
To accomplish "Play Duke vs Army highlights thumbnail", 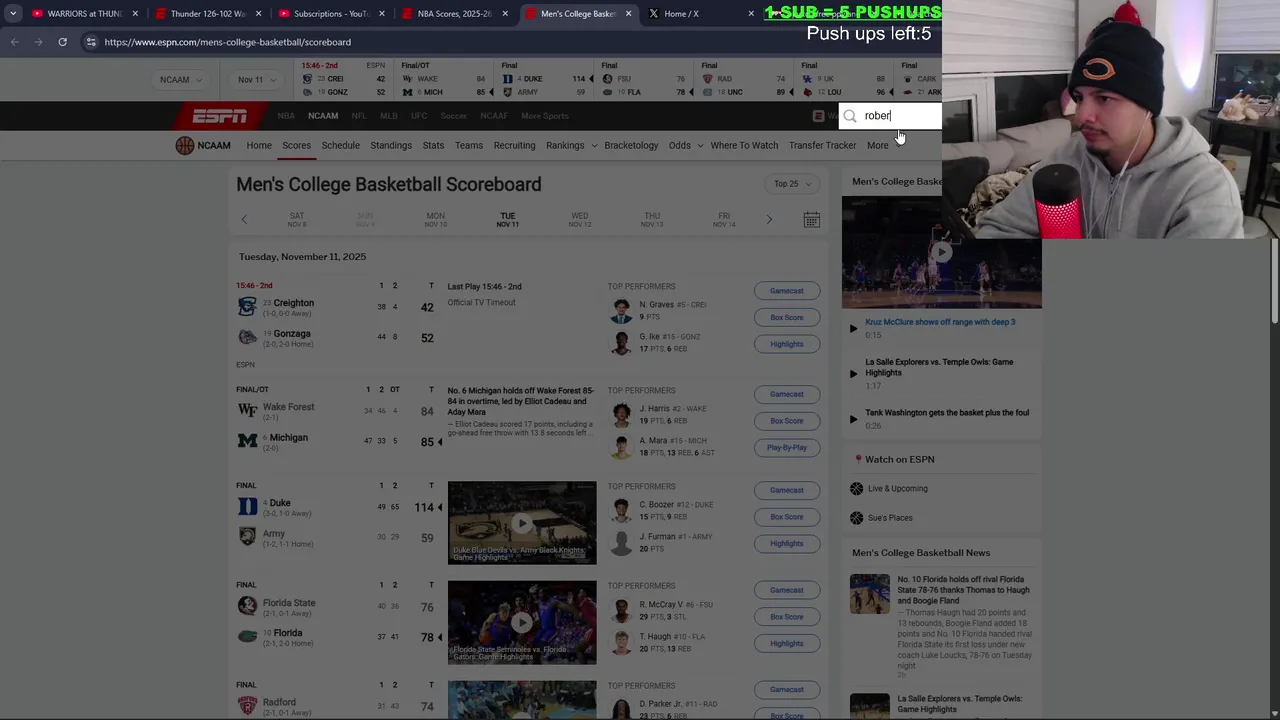I will (x=522, y=523).
